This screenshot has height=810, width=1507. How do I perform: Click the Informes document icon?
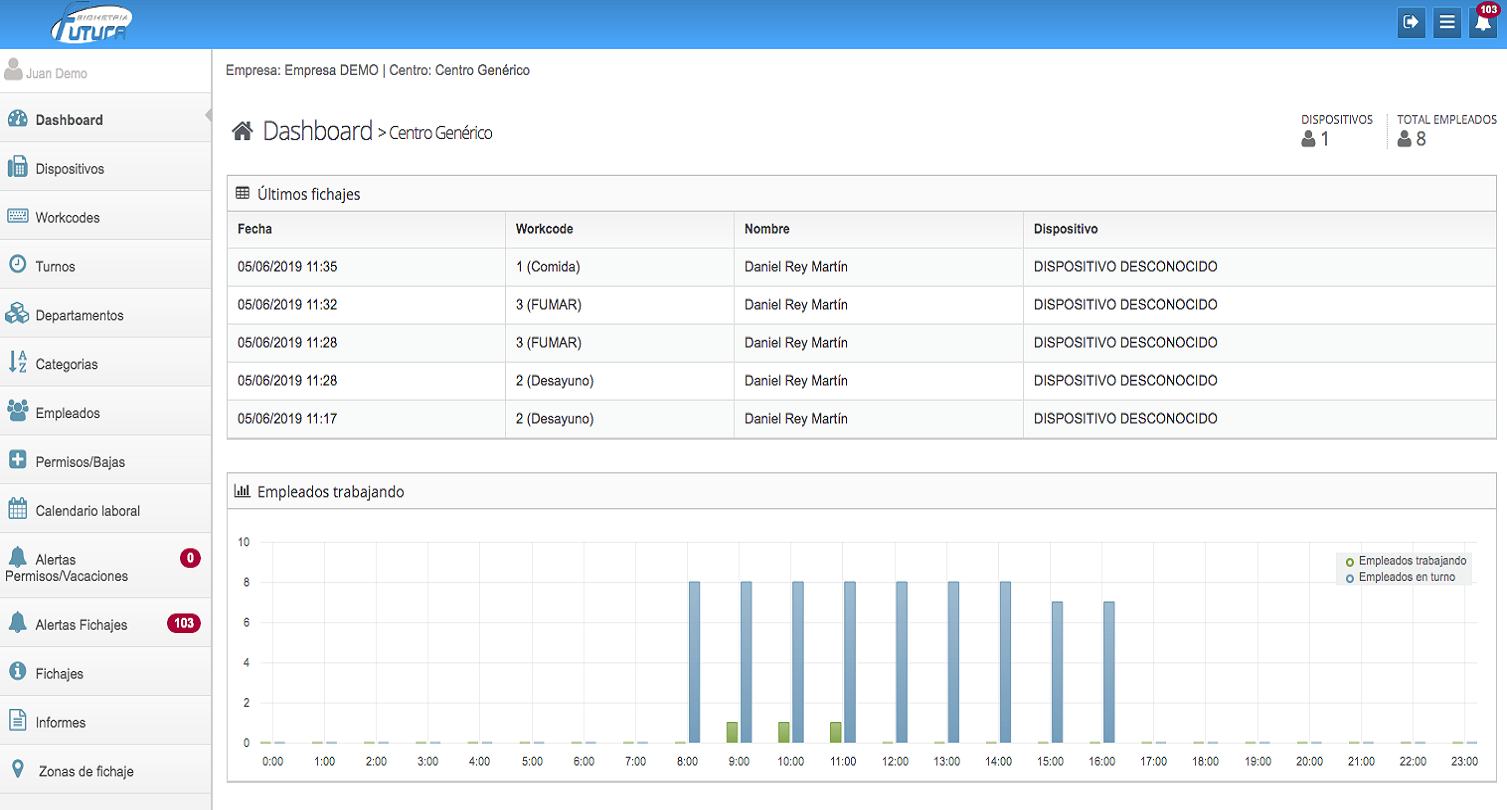[x=17, y=720]
